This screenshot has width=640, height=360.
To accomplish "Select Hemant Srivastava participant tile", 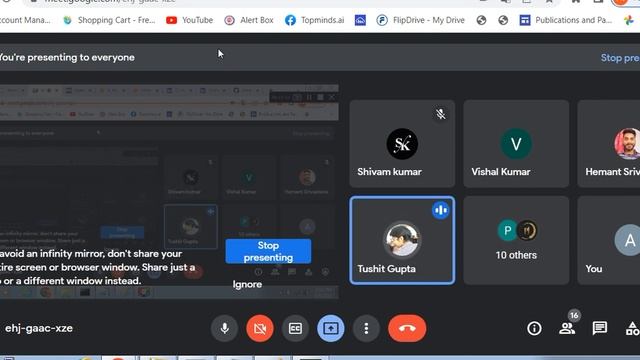I will click(609, 144).
